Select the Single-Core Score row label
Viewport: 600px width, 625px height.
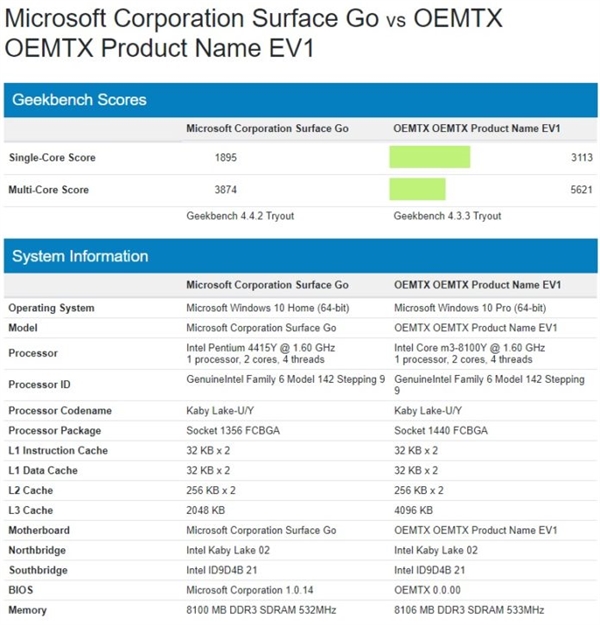[52, 158]
